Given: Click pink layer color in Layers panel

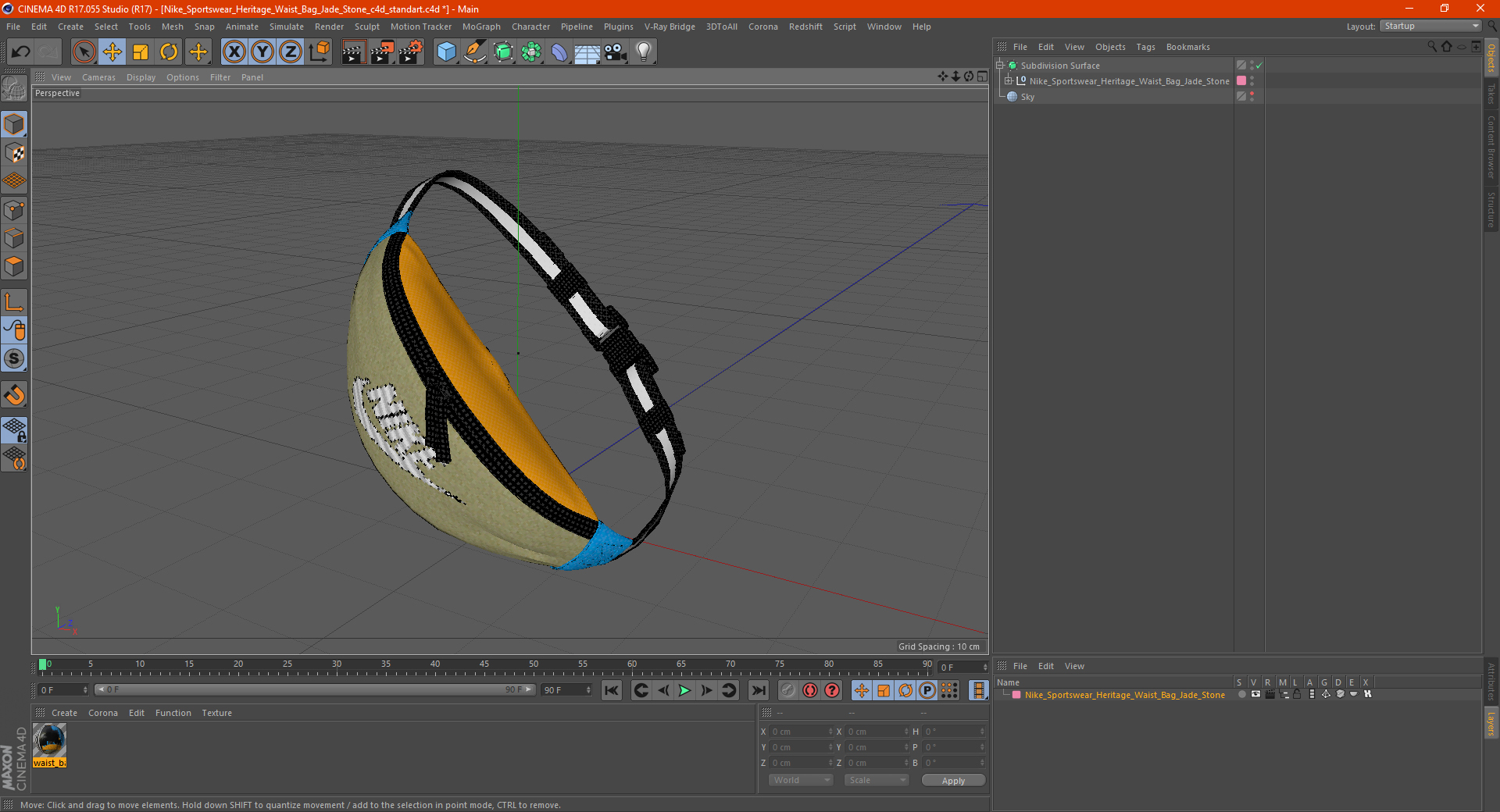Looking at the screenshot, I should coord(1016,695).
